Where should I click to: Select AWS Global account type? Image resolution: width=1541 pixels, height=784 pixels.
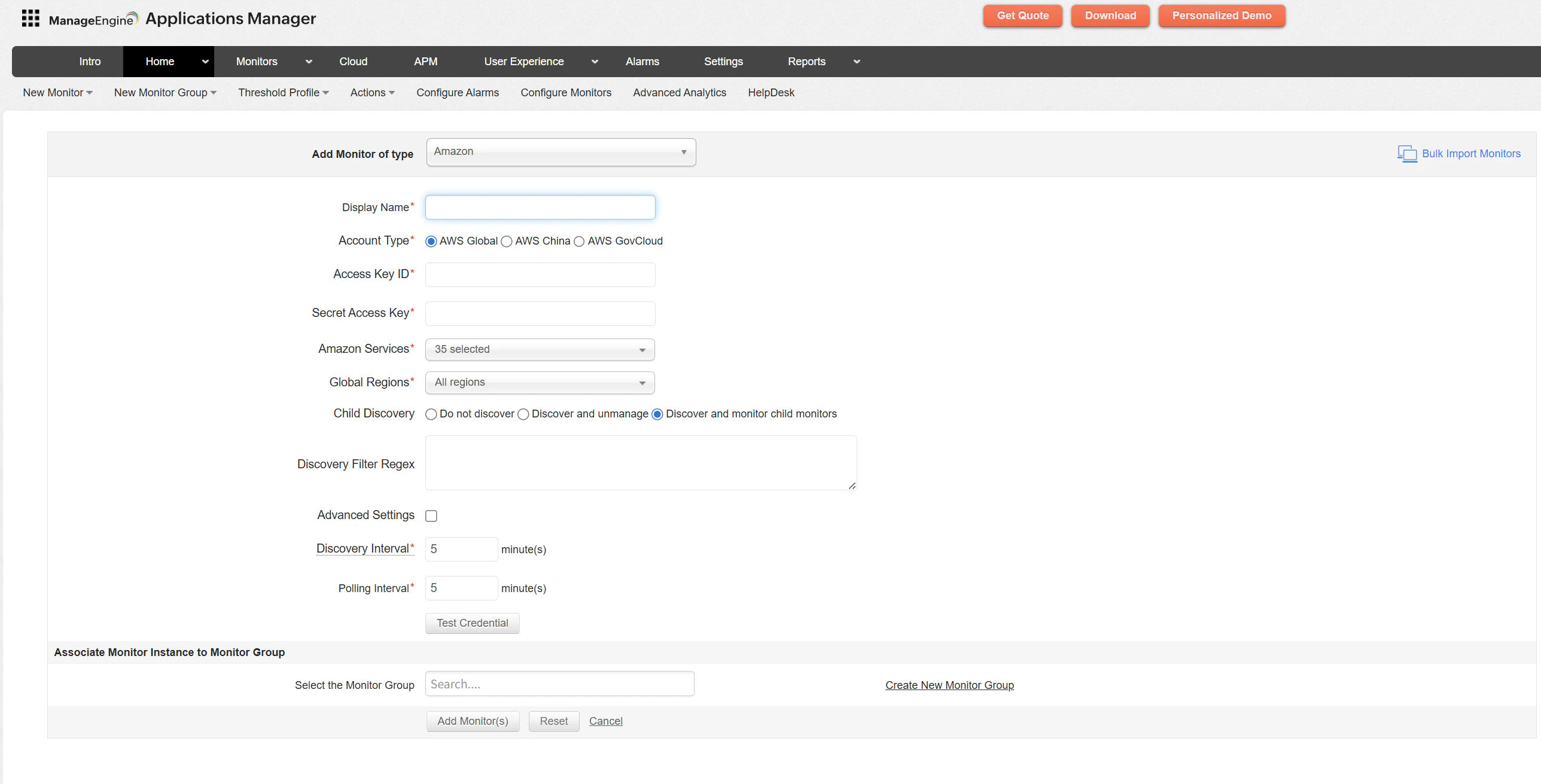(431, 242)
